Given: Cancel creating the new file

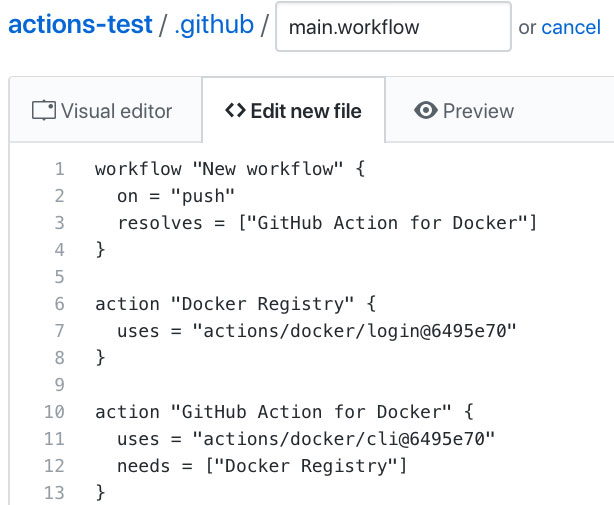Looking at the screenshot, I should tap(571, 27).
